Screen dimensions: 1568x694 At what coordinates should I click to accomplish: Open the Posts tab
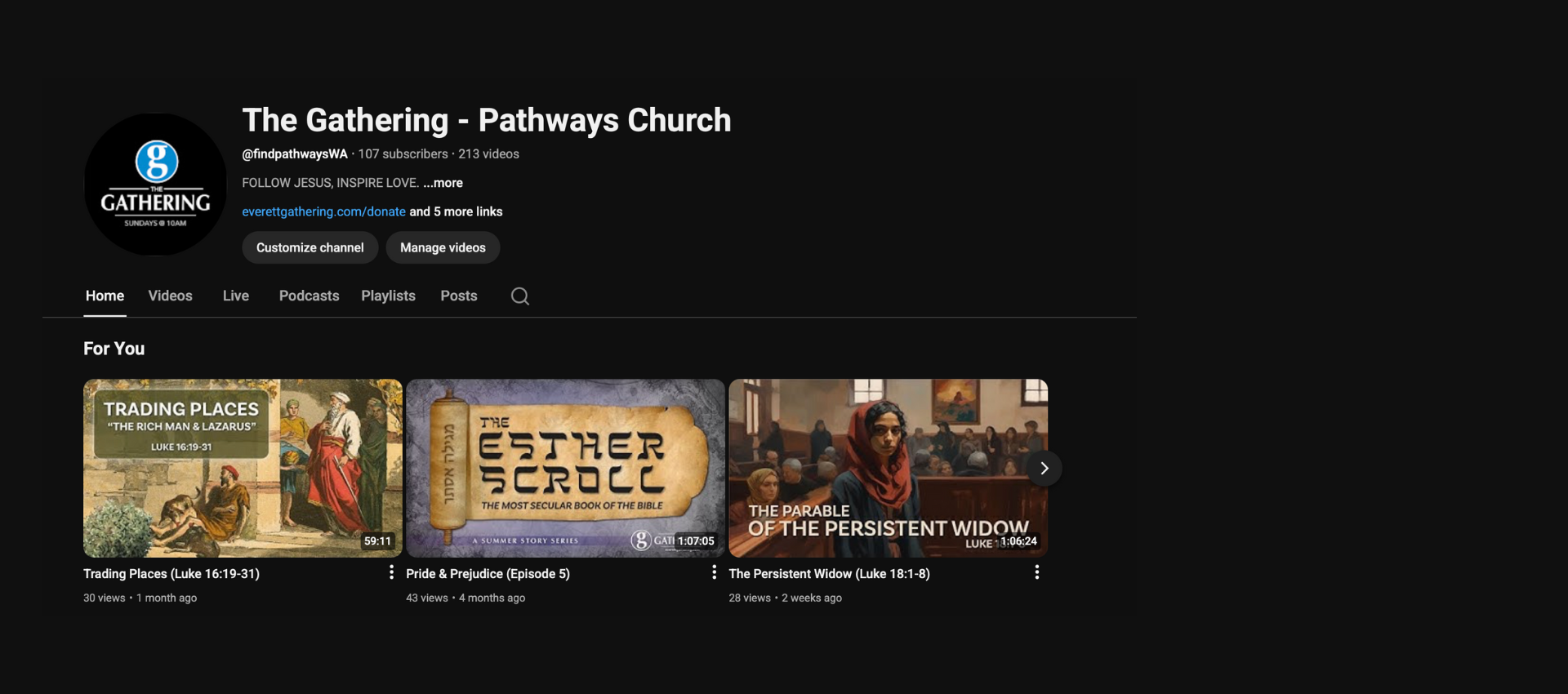coord(459,296)
